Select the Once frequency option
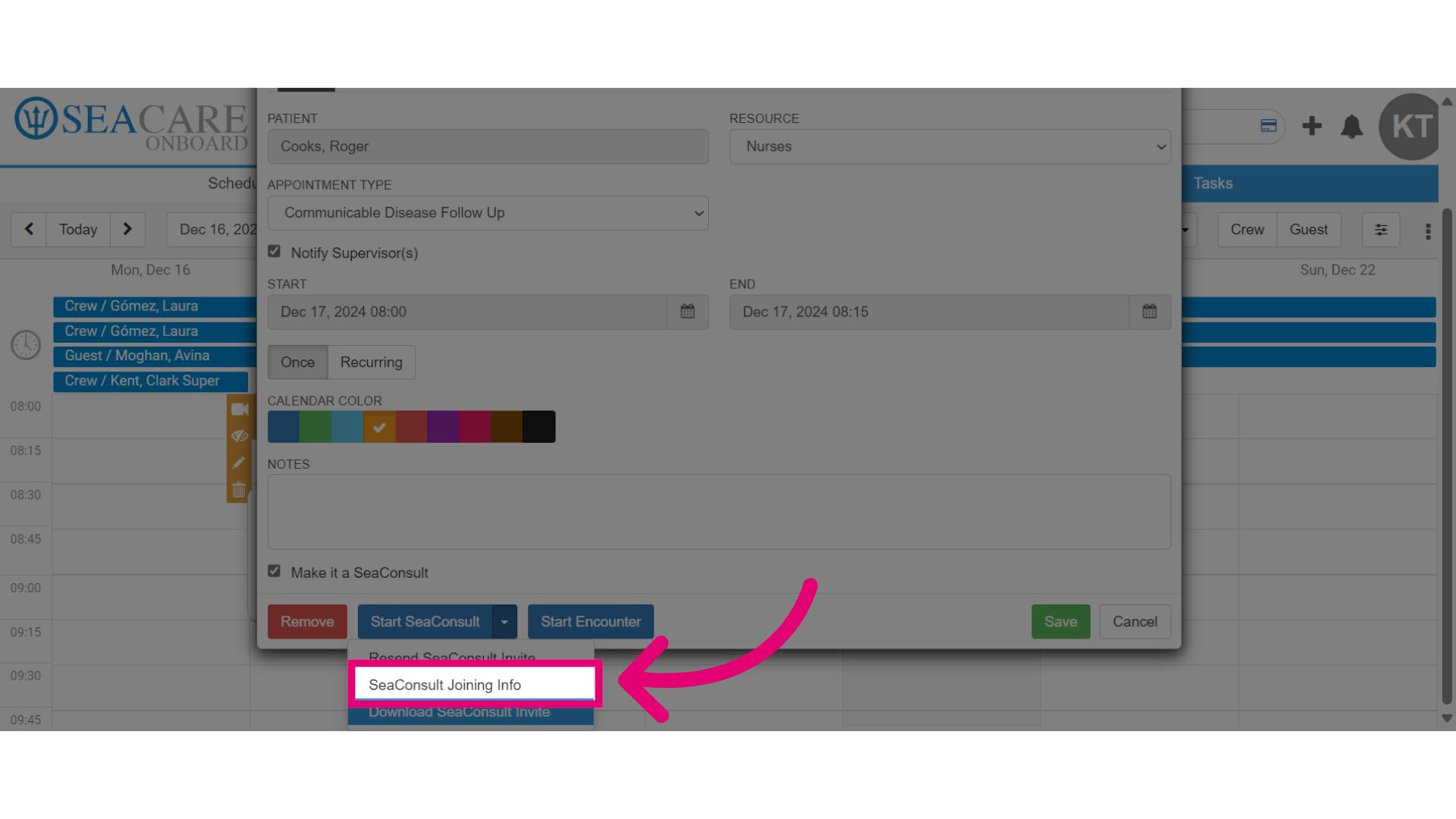The image size is (1456, 819). click(297, 362)
